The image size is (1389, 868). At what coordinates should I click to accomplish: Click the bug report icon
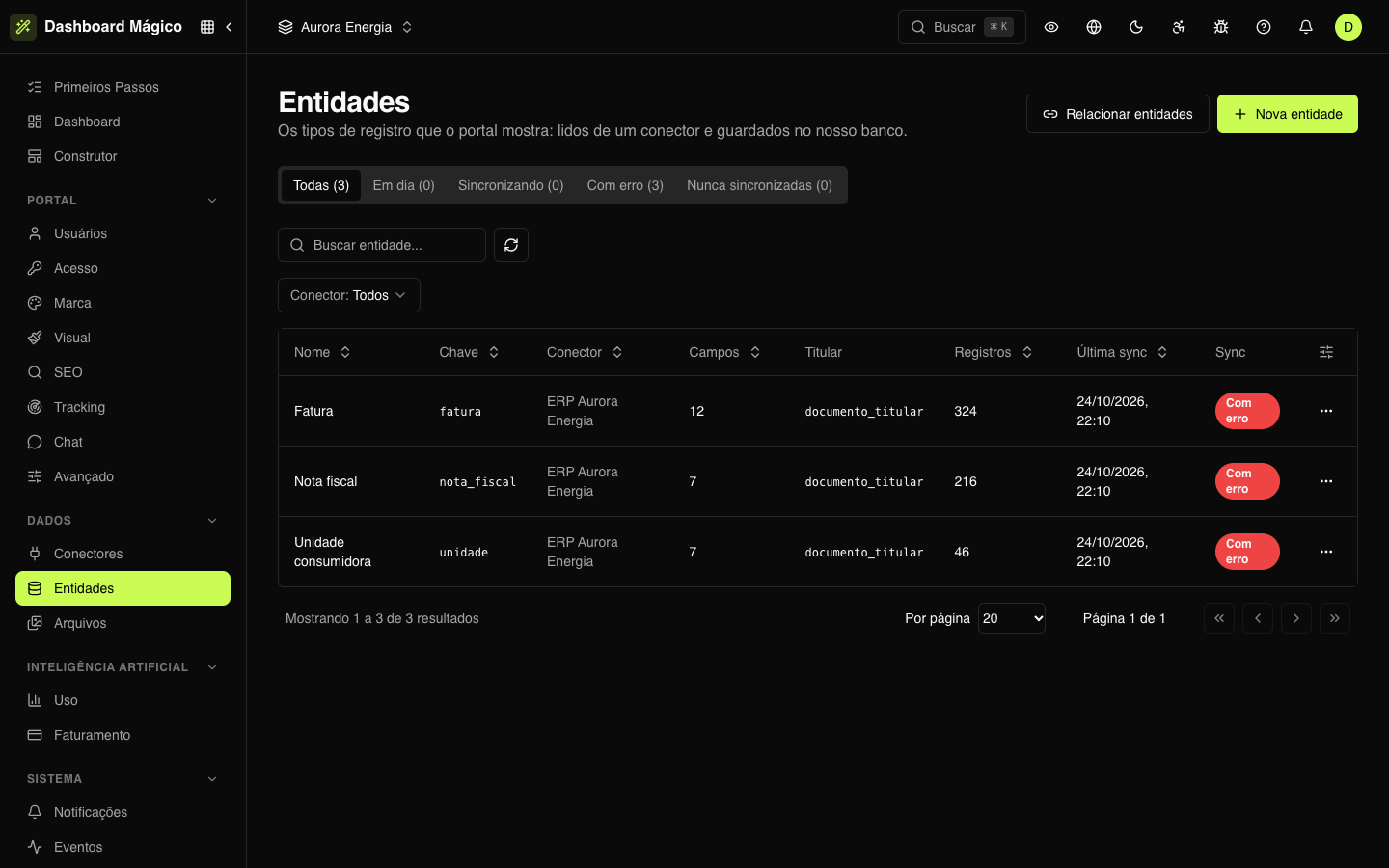1221,27
